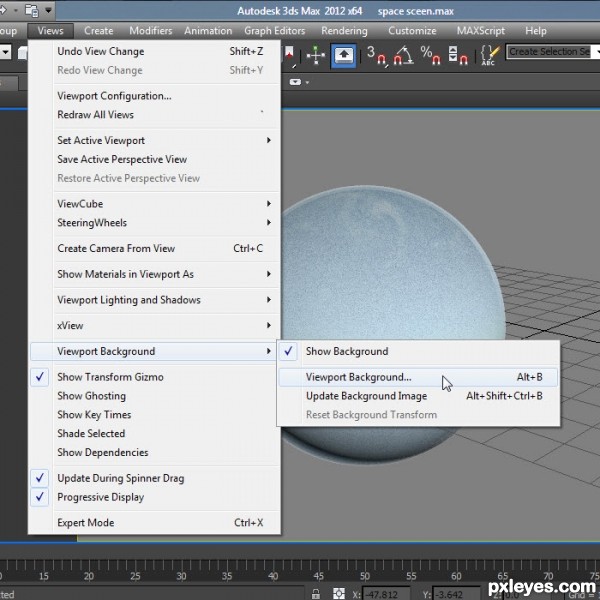This screenshot has height=600, width=600.
Task: Toggle the Show Transform Gizmo option
Action: [x=155, y=377]
